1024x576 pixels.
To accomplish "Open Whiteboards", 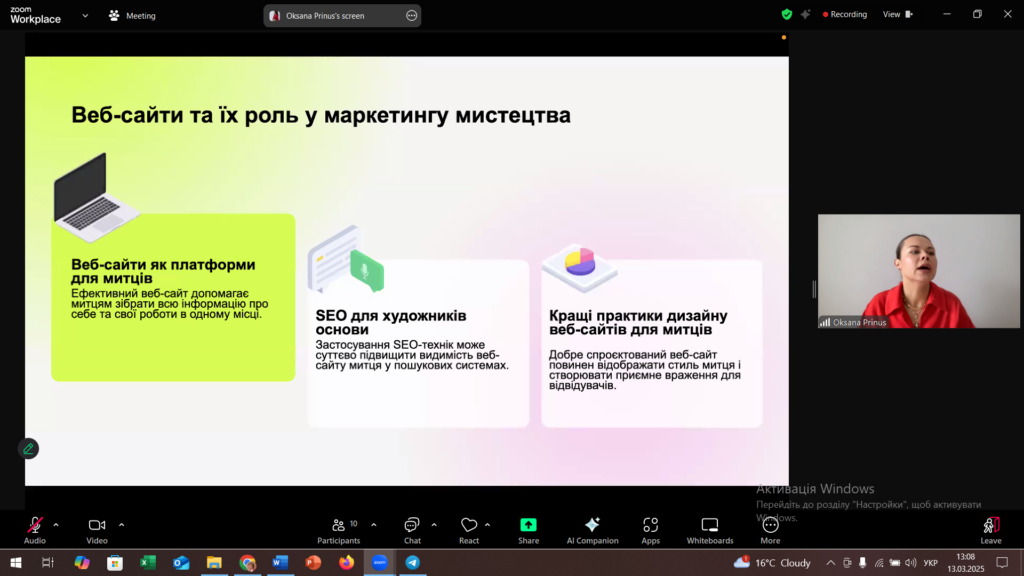I will pyautogui.click(x=710, y=530).
